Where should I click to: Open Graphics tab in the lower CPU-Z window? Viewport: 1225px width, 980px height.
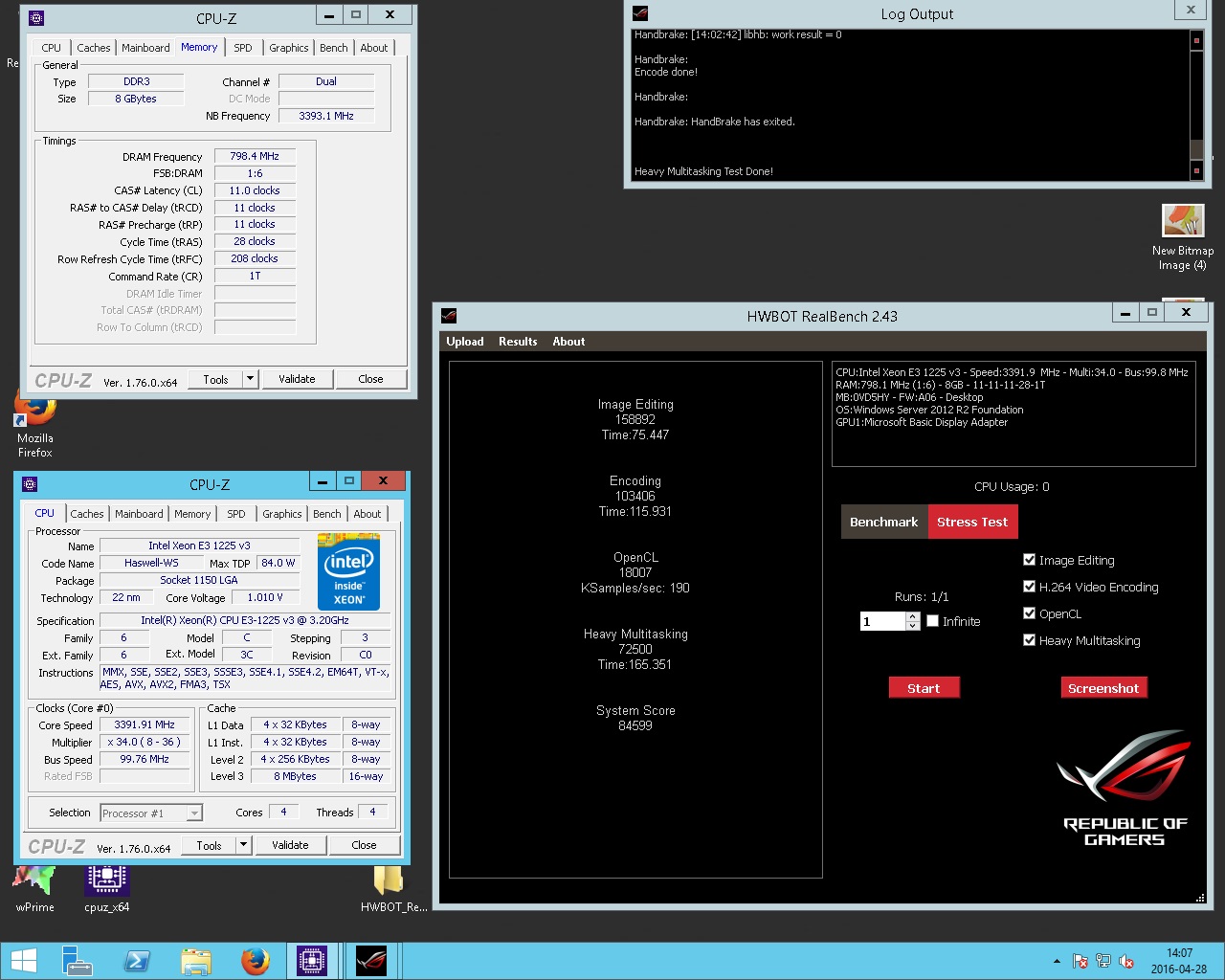point(282,514)
